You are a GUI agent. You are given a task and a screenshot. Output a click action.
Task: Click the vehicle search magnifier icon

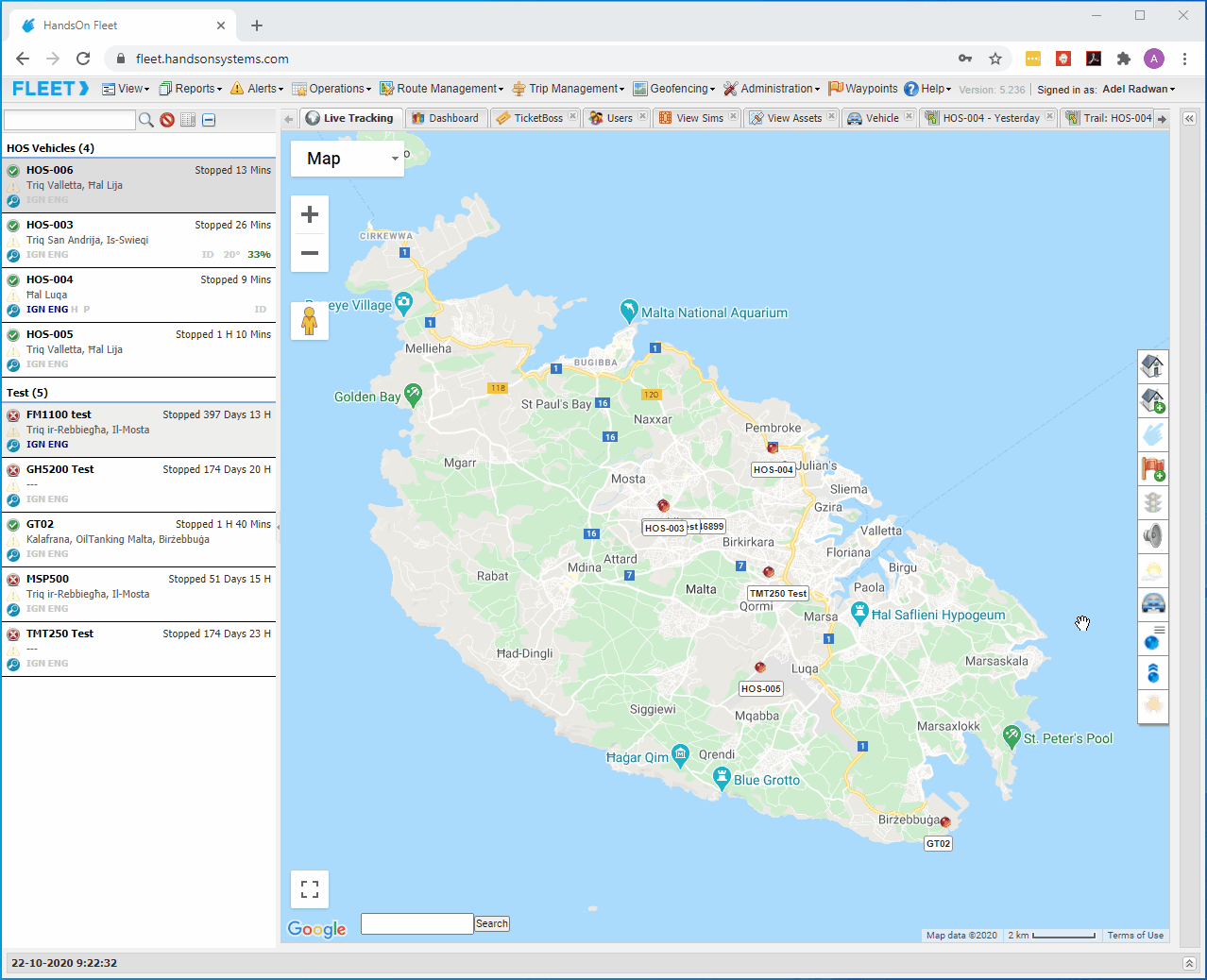(x=146, y=120)
